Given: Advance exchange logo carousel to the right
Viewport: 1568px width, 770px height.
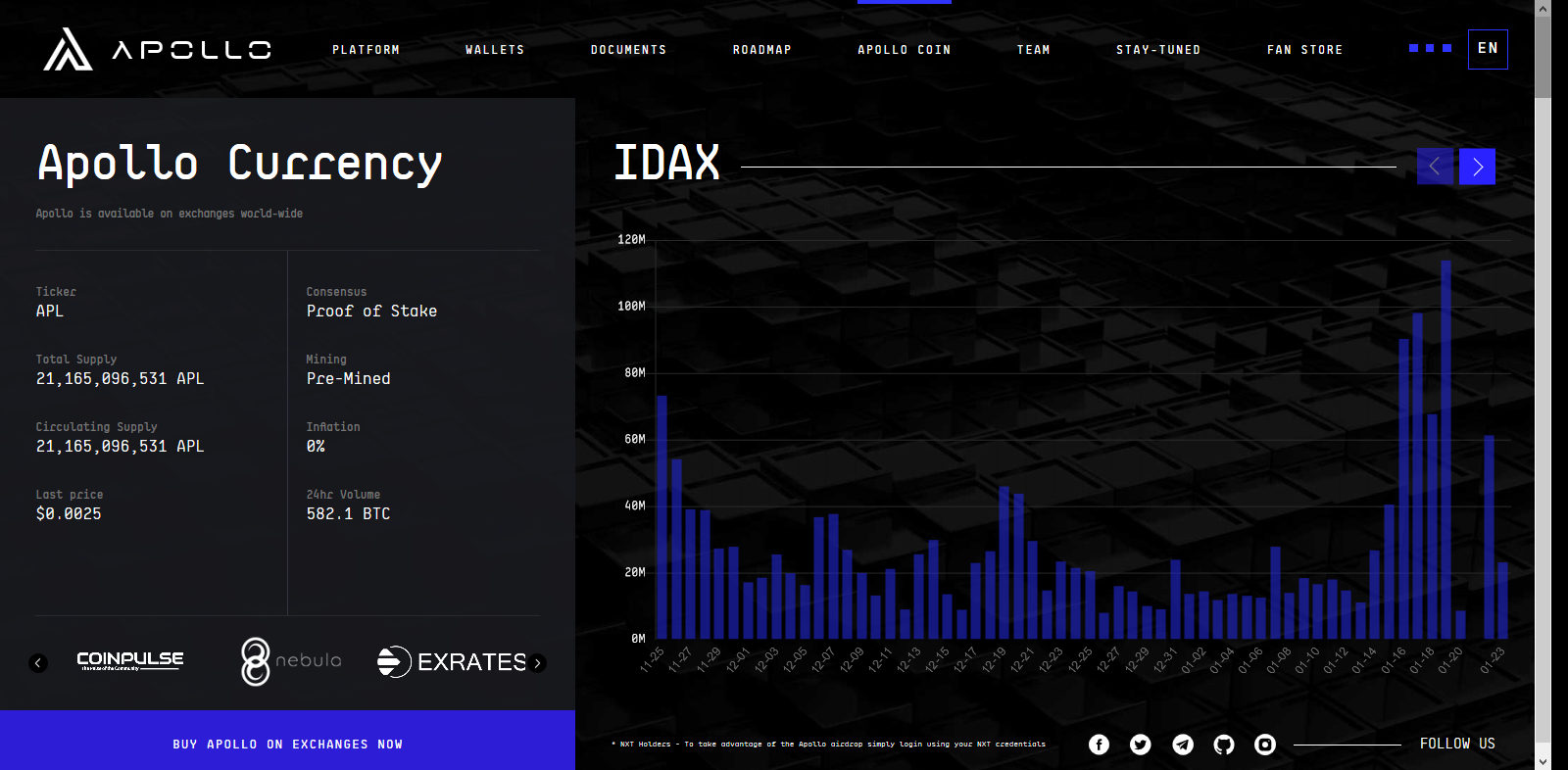Looking at the screenshot, I should 537,663.
